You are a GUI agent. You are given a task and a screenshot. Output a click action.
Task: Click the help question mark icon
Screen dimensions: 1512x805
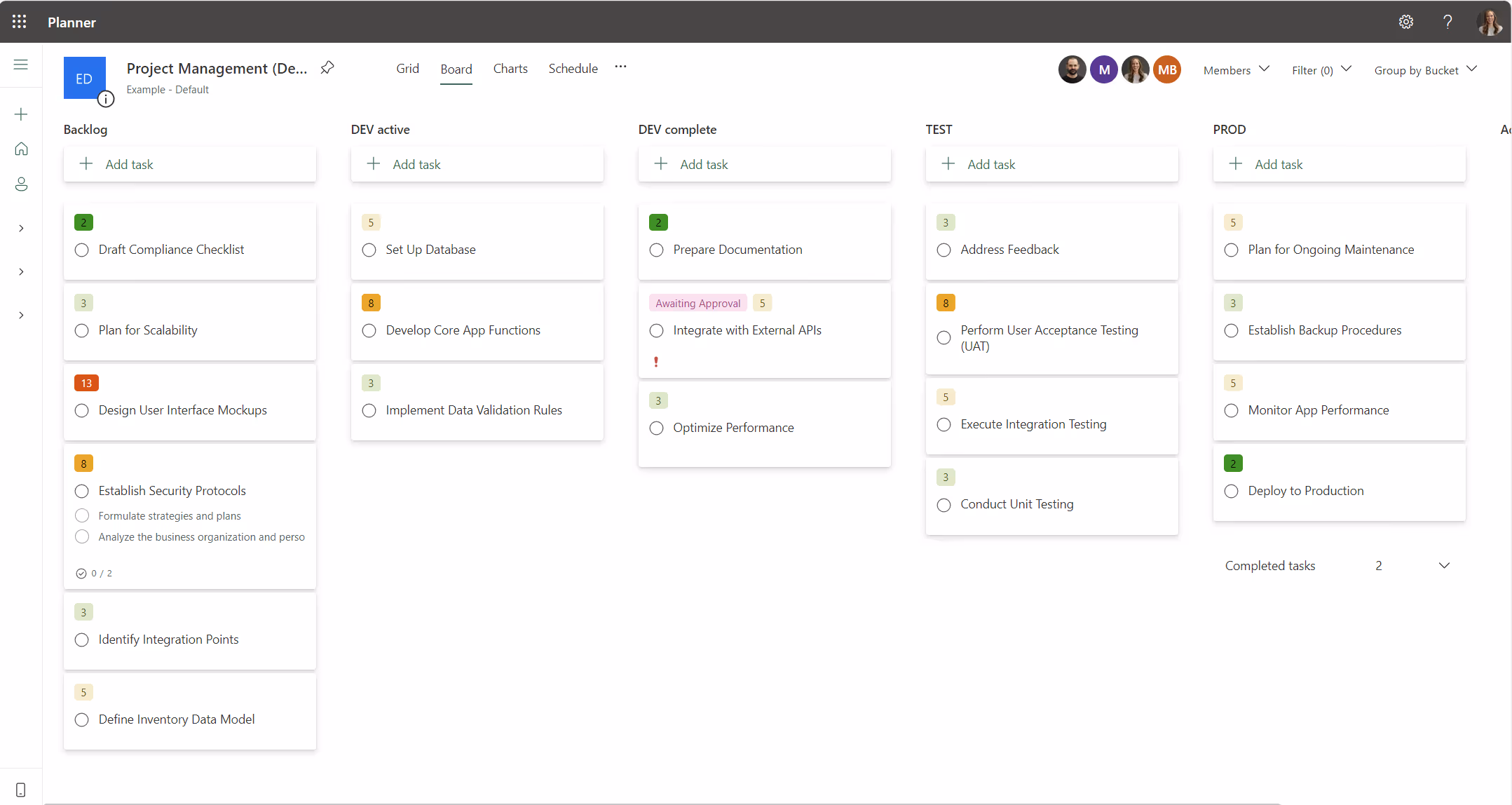coord(1447,22)
